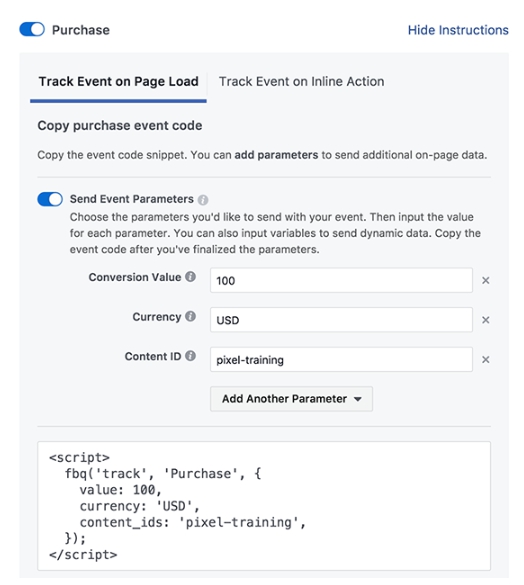This screenshot has width=524, height=585.
Task: Remove the Conversion Value parameter
Action: pyautogui.click(x=486, y=280)
